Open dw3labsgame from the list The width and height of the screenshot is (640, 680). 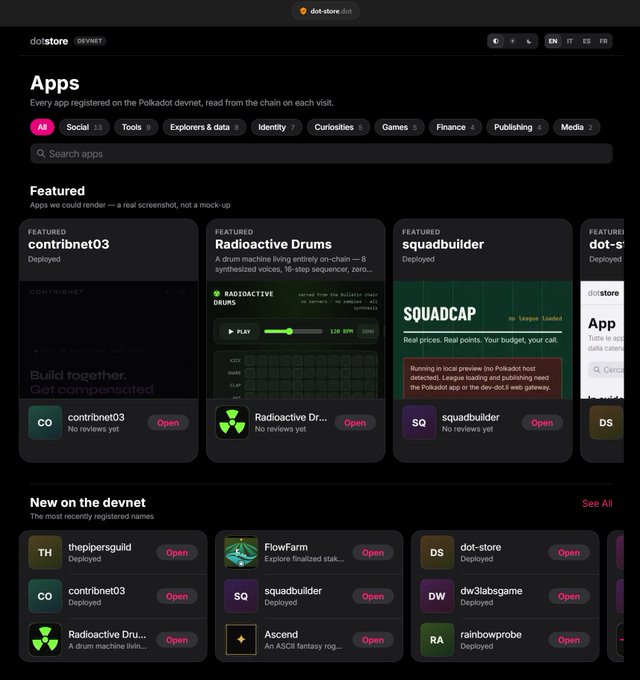(569, 596)
